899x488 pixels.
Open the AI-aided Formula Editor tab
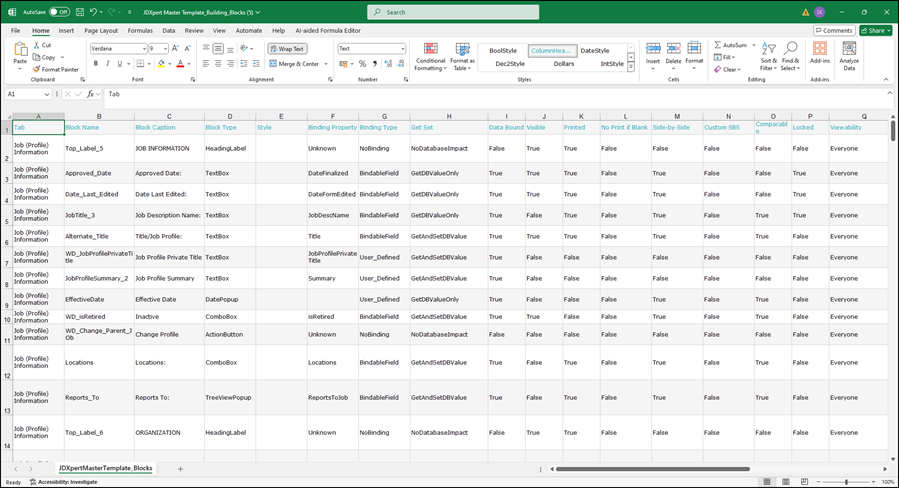(x=328, y=30)
